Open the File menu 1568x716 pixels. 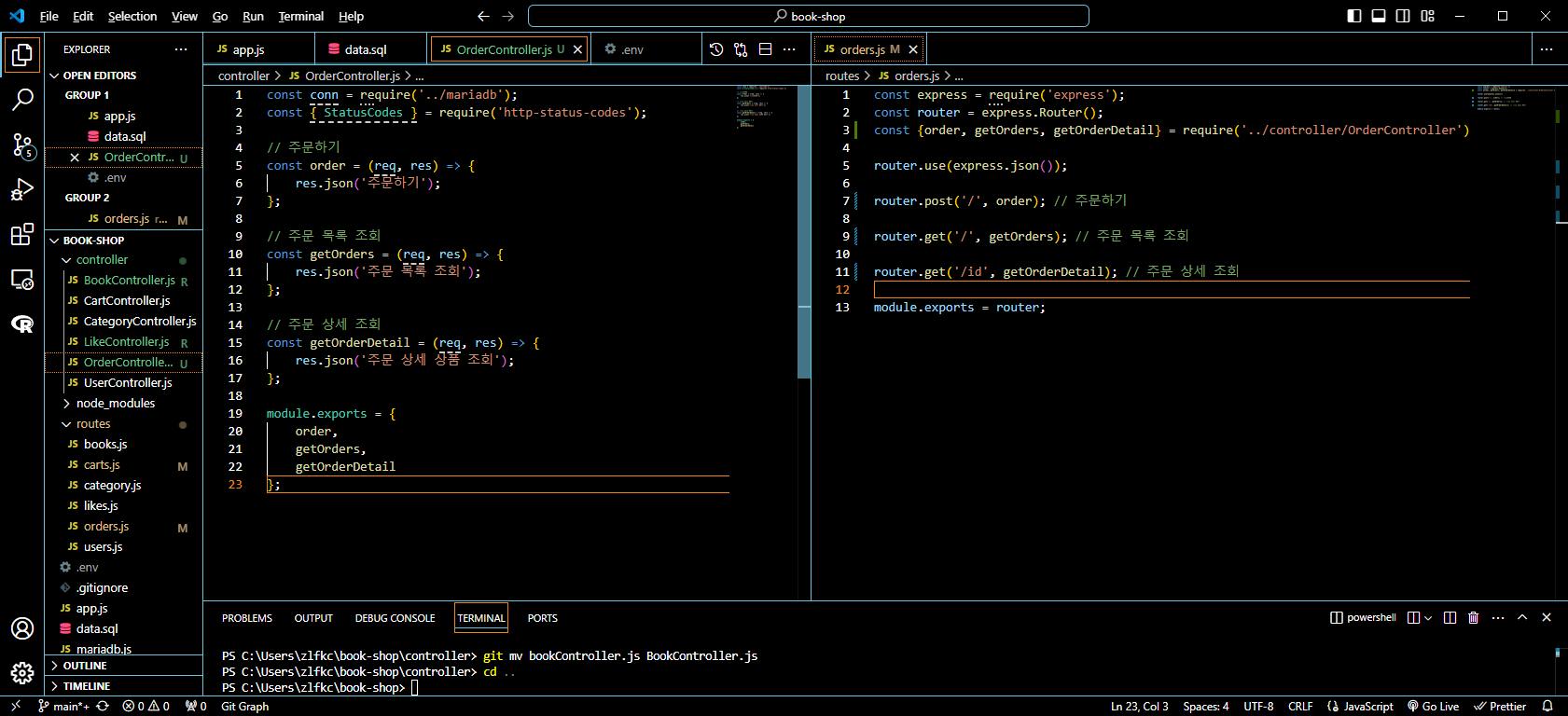pos(49,16)
